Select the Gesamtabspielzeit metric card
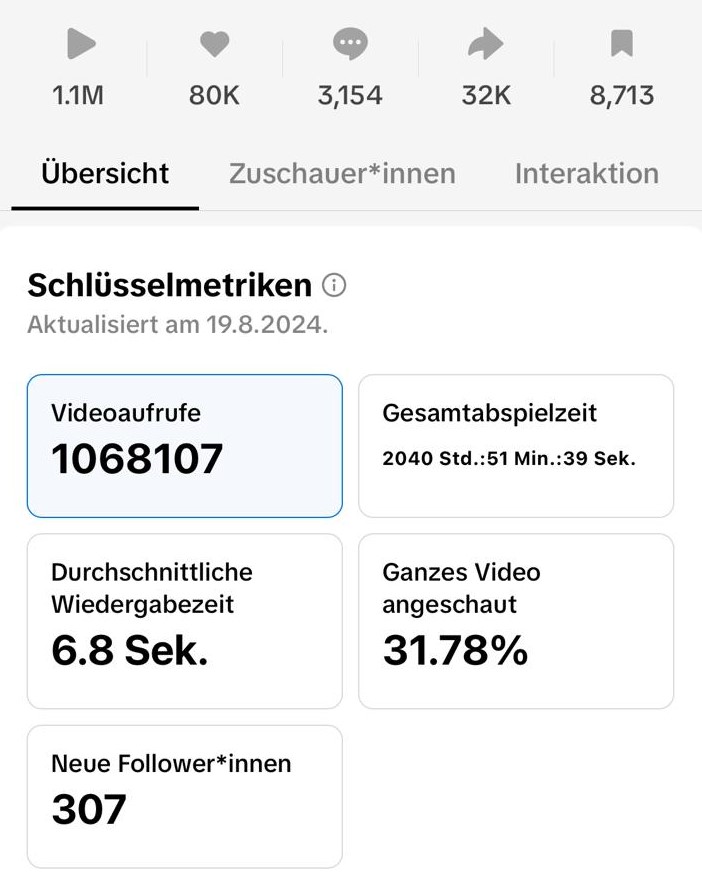702x878 pixels. (x=516, y=445)
